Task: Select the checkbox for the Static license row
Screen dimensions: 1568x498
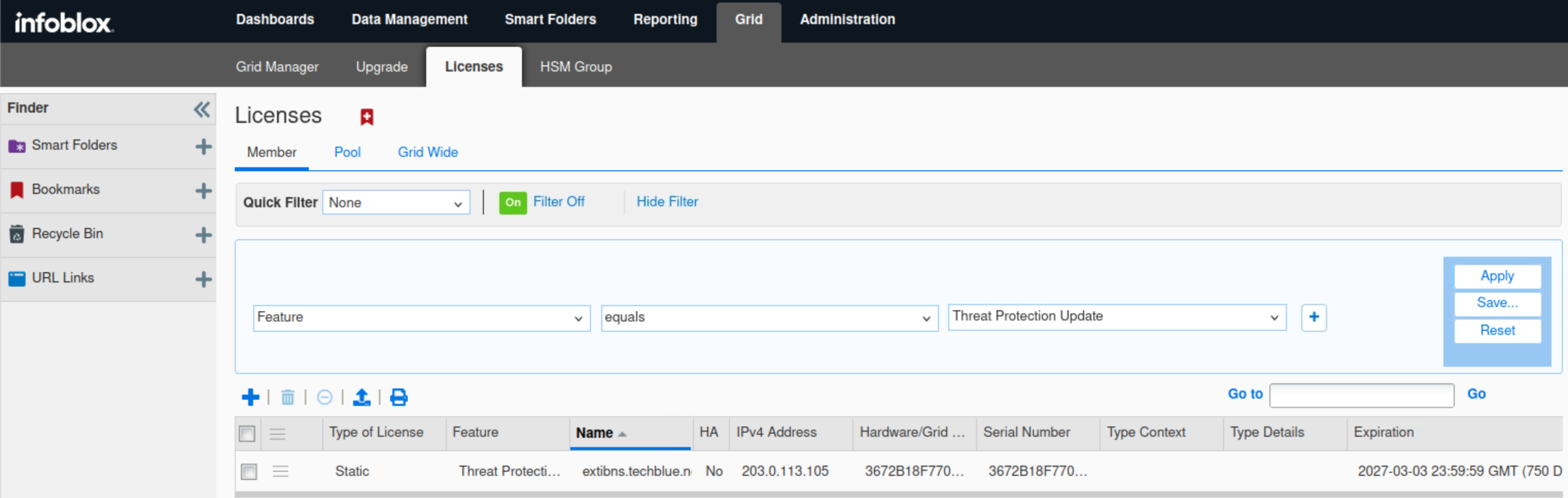Action: (x=249, y=472)
